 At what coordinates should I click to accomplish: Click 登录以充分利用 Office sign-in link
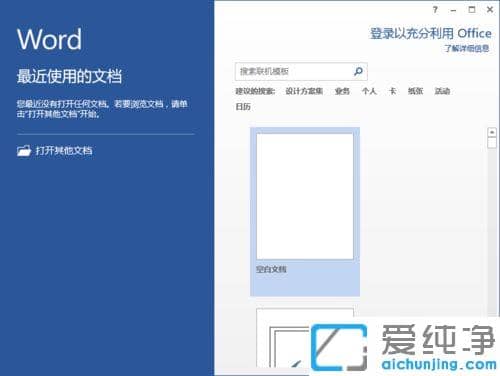(431, 33)
